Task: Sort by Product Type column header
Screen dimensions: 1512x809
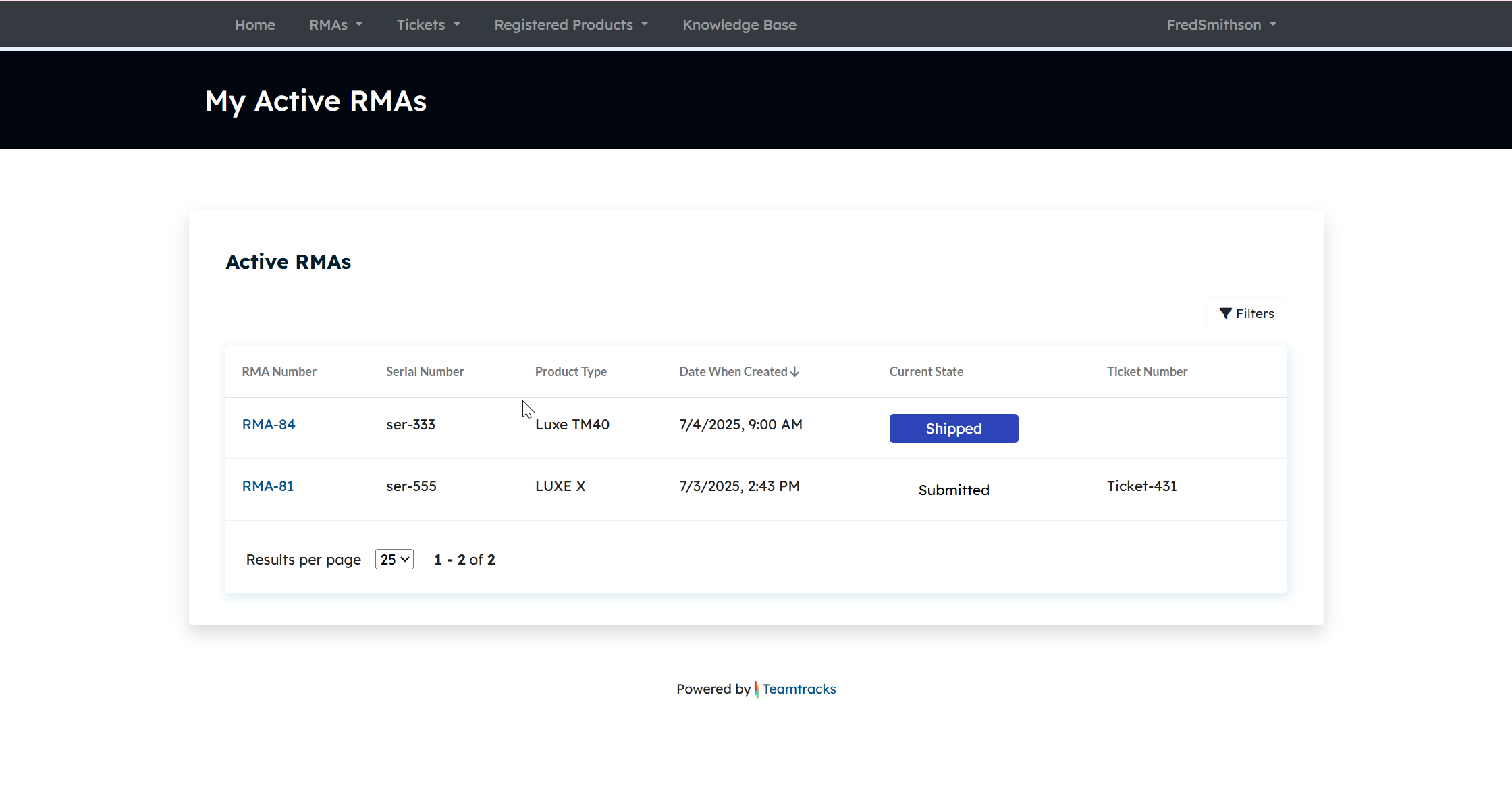Action: [x=570, y=372]
